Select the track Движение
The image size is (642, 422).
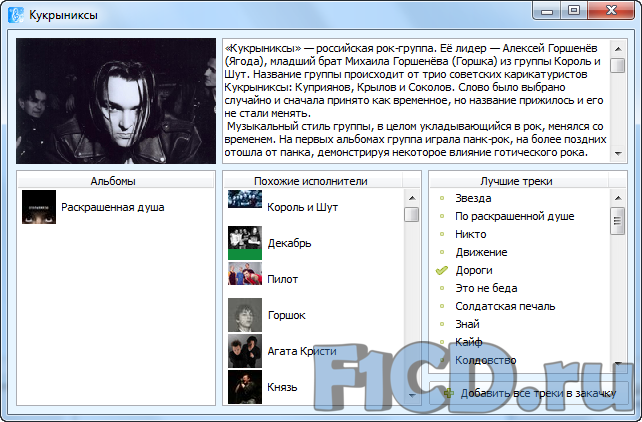click(481, 252)
